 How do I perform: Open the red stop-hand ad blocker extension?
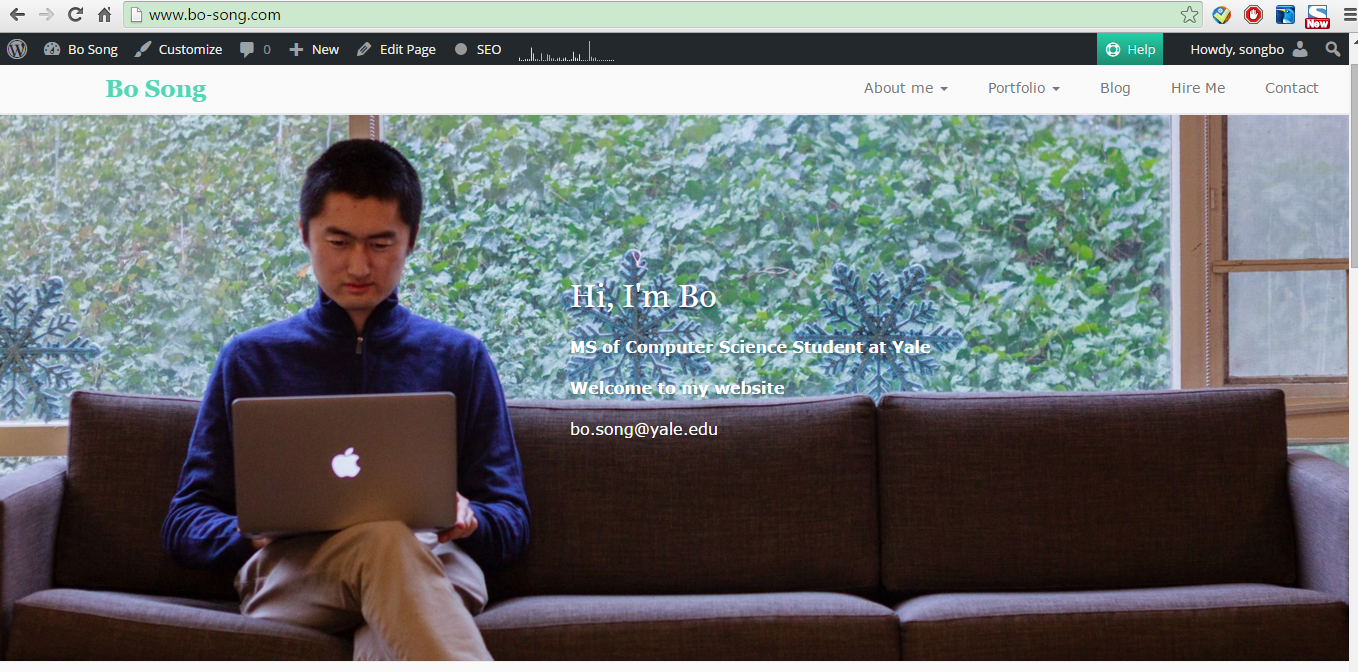[x=1253, y=15]
